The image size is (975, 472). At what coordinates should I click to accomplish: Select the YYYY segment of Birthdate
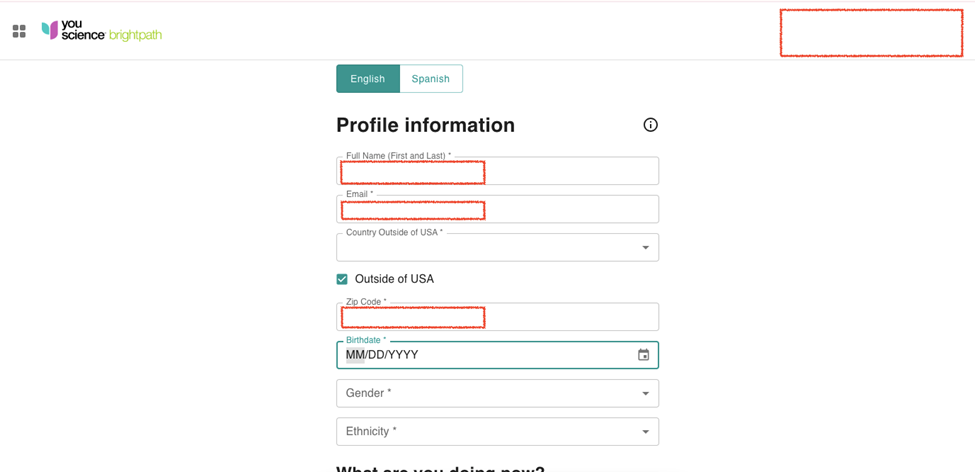pos(403,355)
